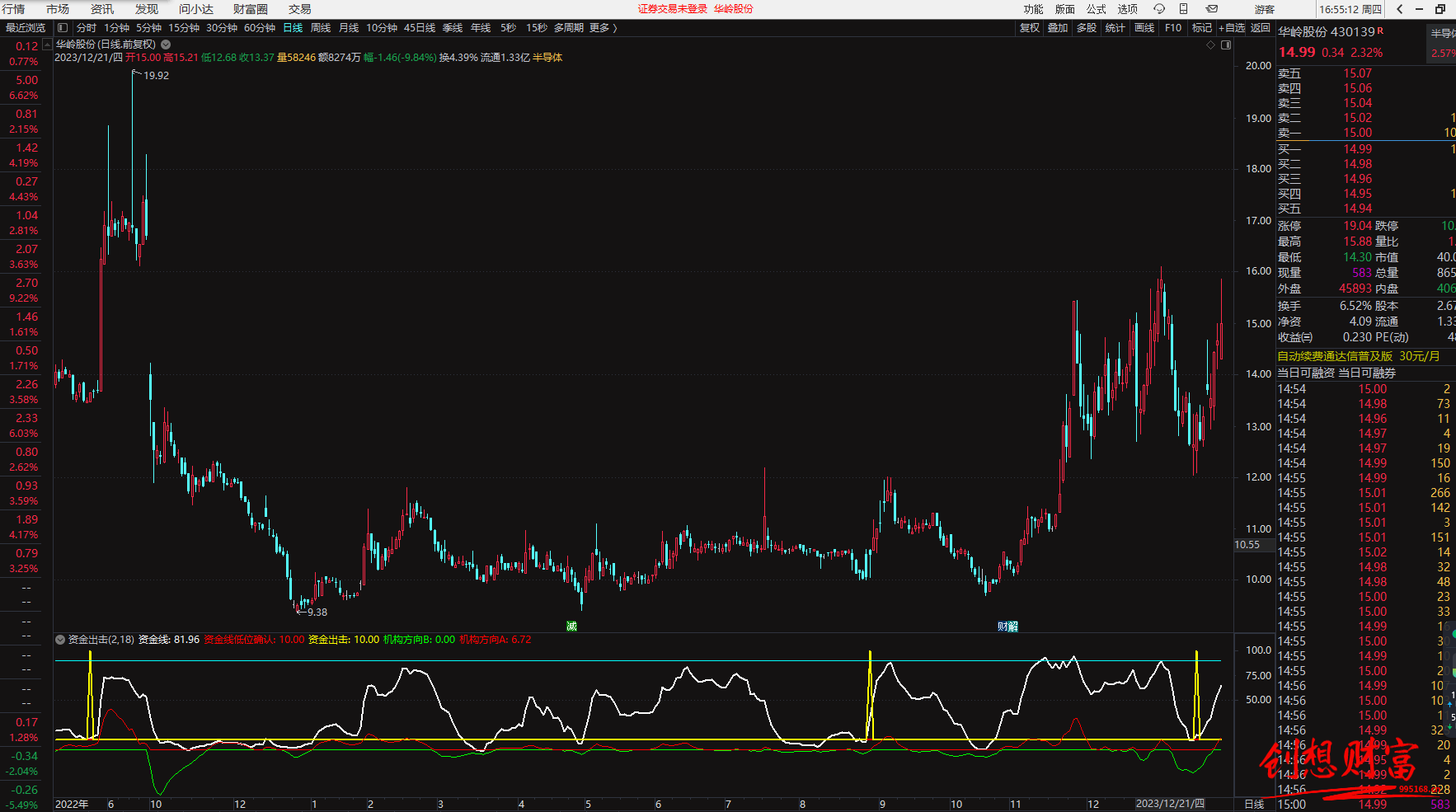
Task: Open the 选项 menu
Action: (x=1128, y=9)
